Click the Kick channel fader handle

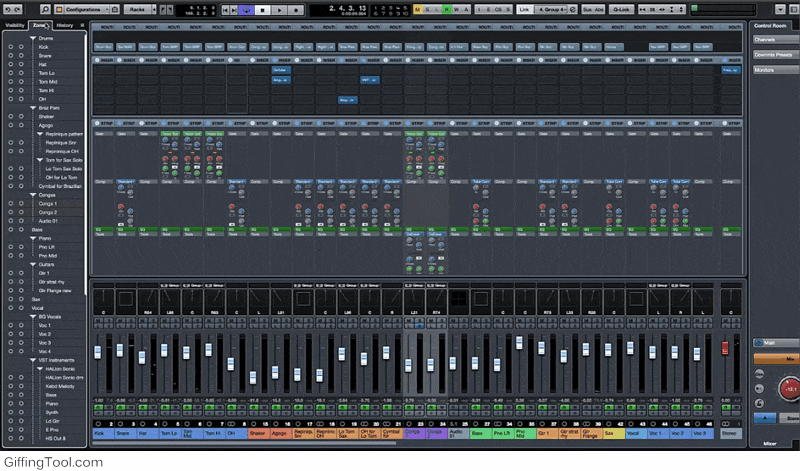coord(97,352)
